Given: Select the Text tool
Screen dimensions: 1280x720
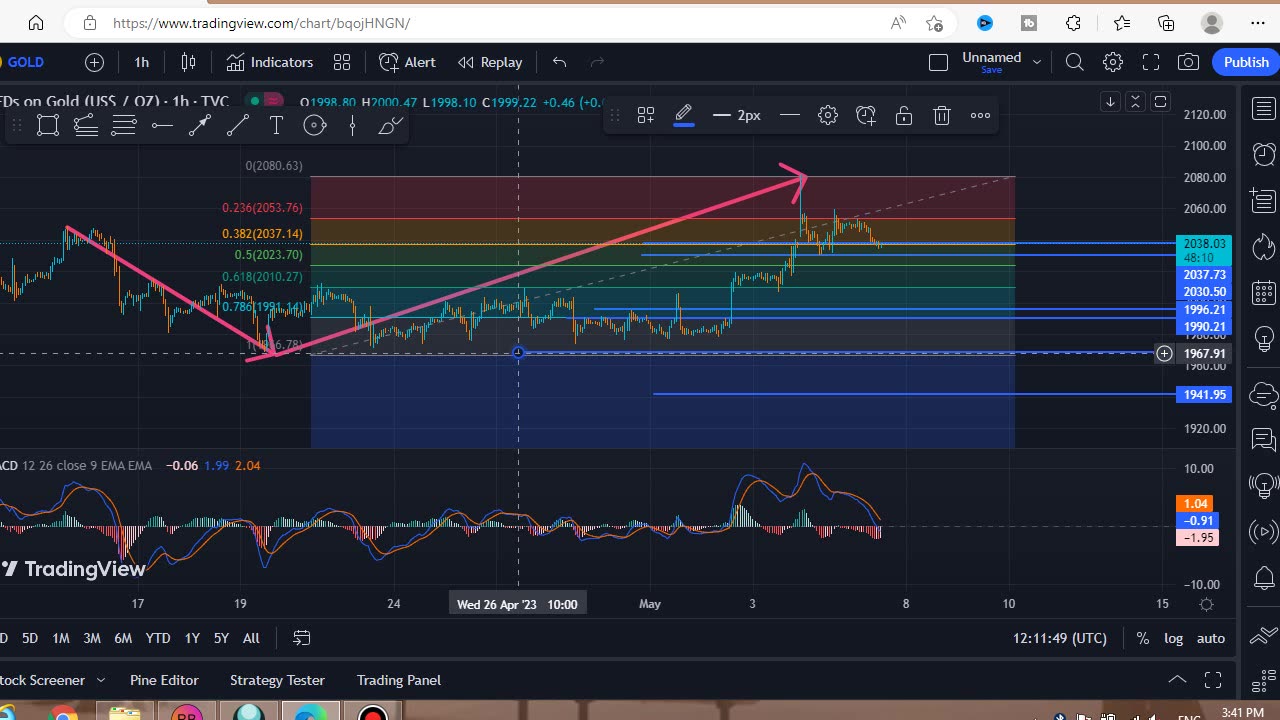Looking at the screenshot, I should click(276, 125).
